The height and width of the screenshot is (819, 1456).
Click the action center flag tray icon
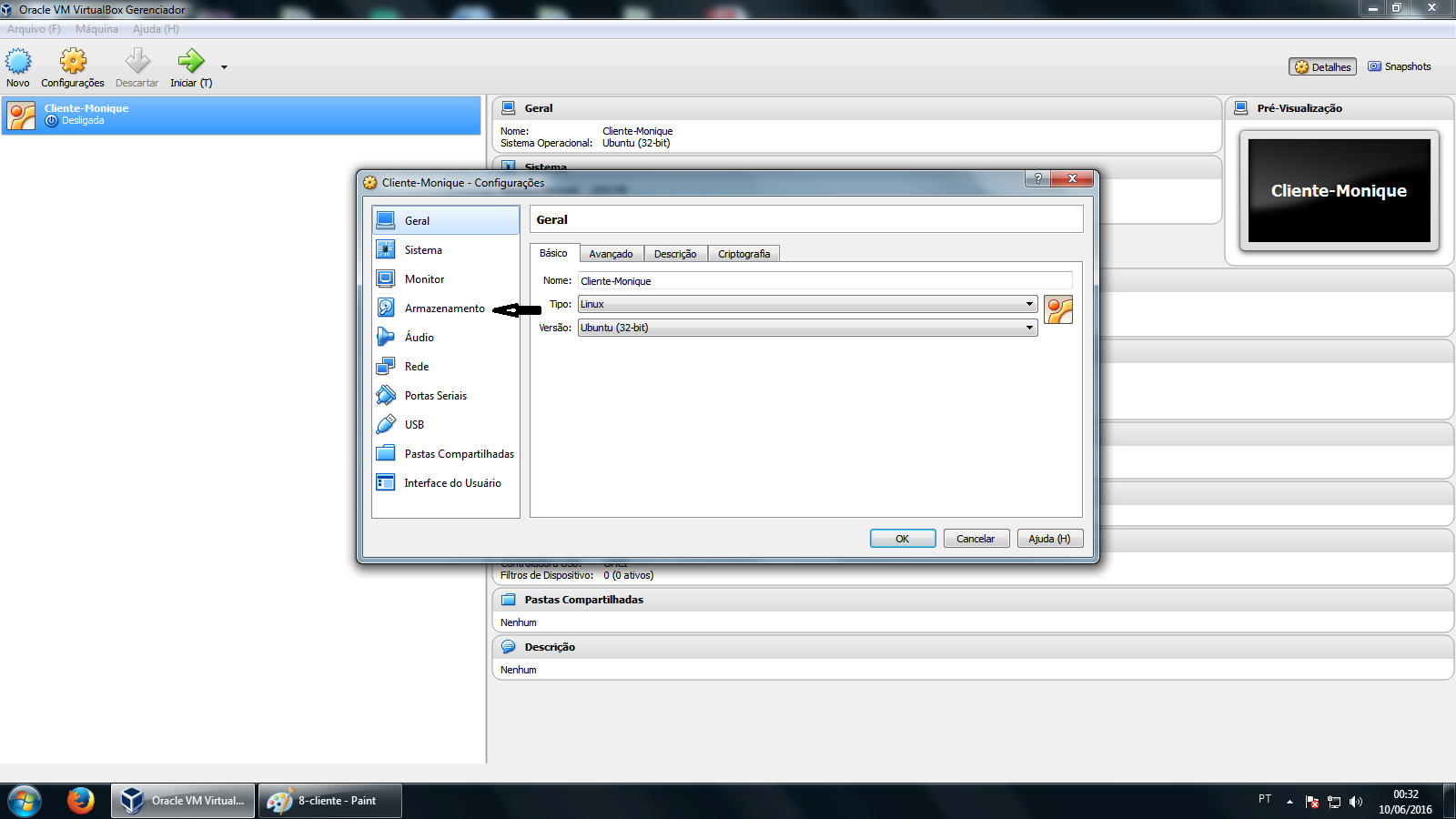[1312, 802]
